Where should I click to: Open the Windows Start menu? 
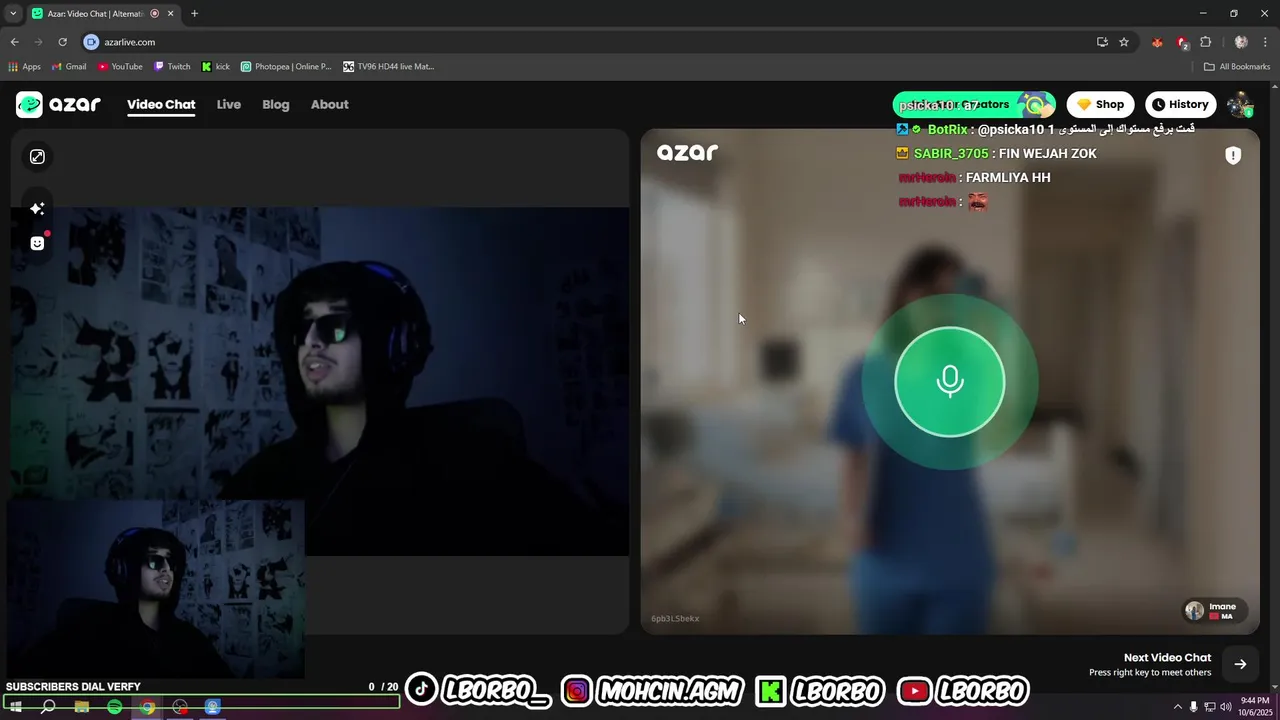click(x=15, y=707)
